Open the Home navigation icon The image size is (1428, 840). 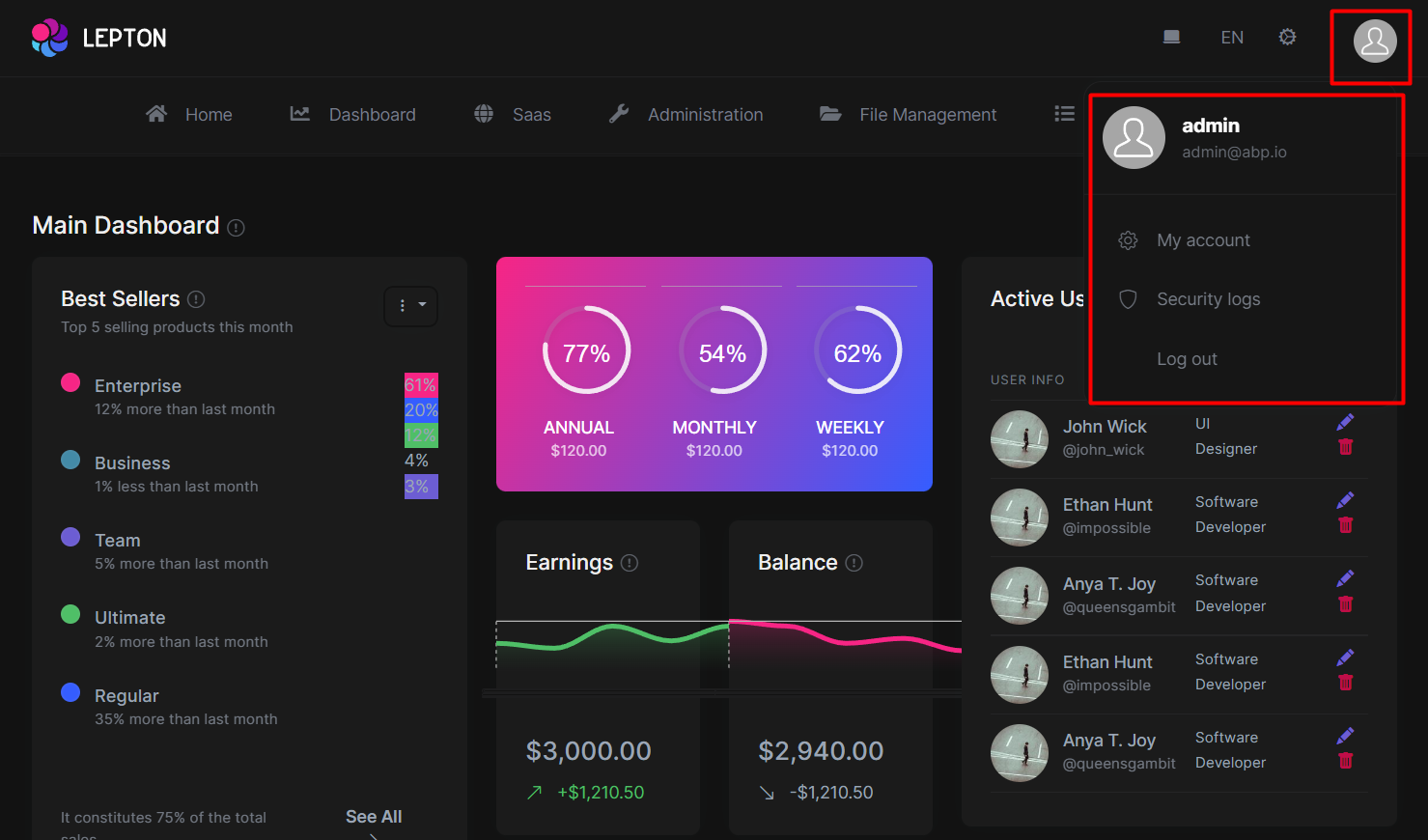pyautogui.click(x=155, y=113)
